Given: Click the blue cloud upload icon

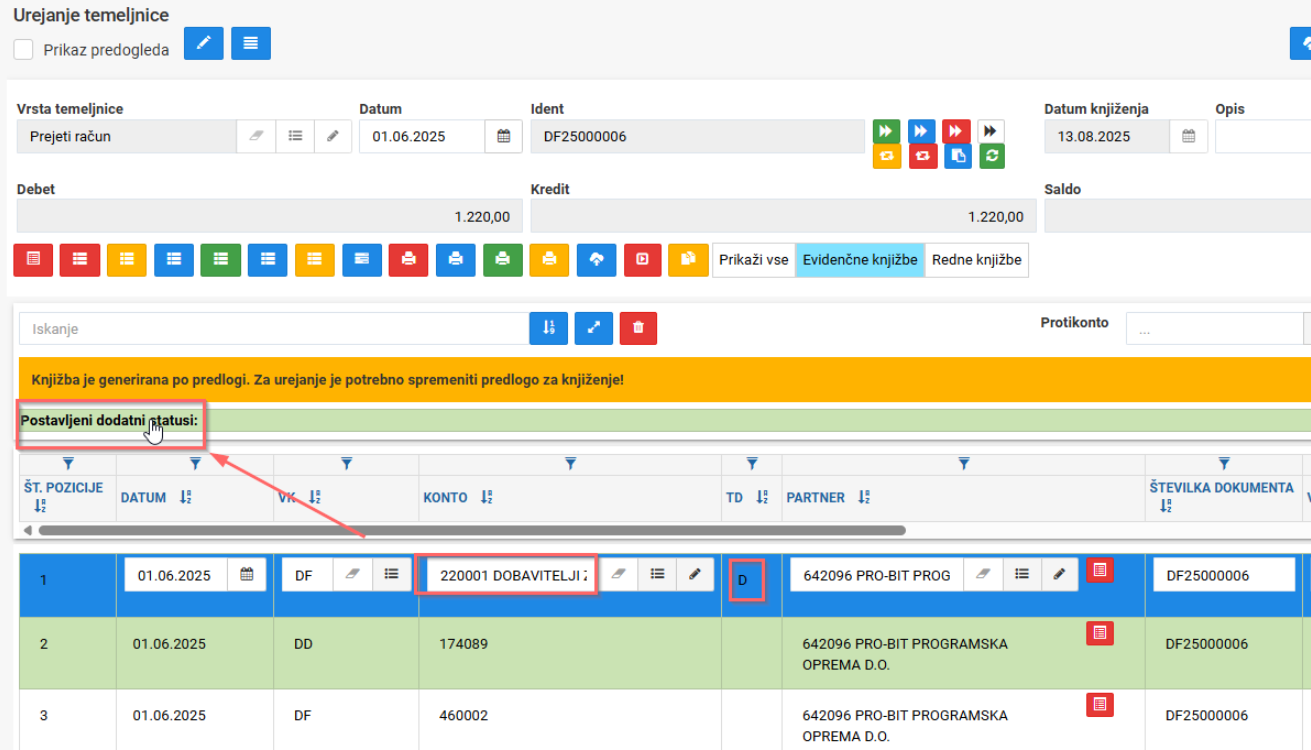Looking at the screenshot, I should click(596, 260).
